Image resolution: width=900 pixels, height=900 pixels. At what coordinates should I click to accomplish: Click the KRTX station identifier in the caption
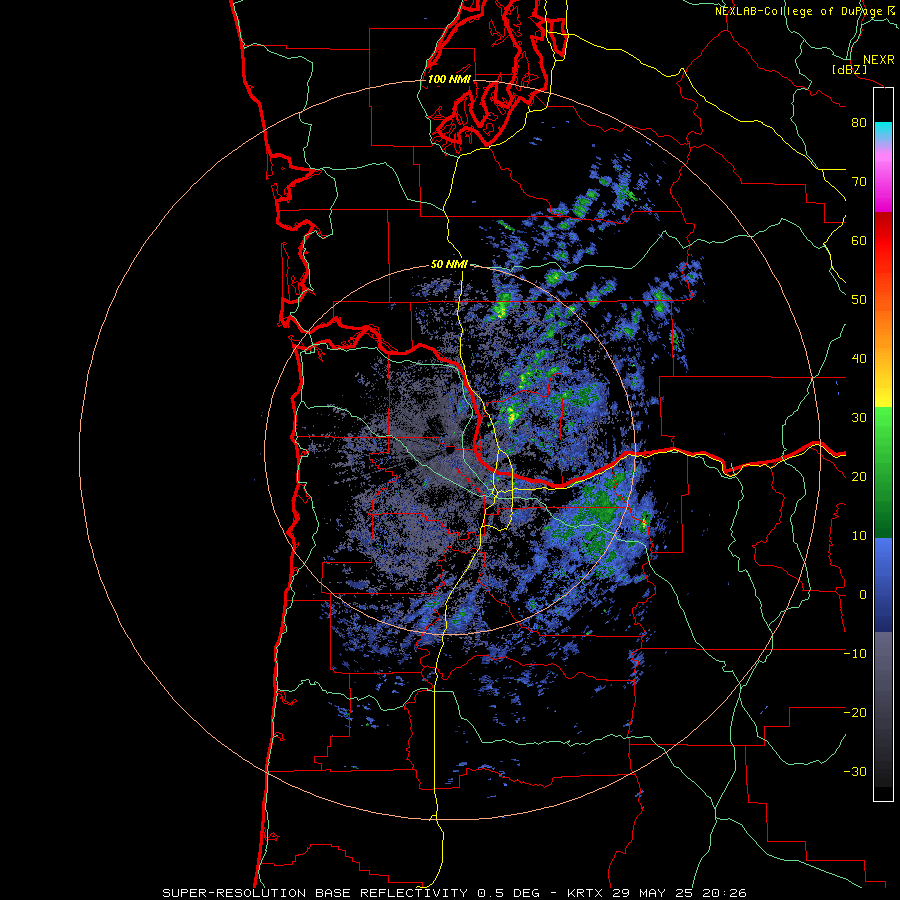(x=586, y=893)
